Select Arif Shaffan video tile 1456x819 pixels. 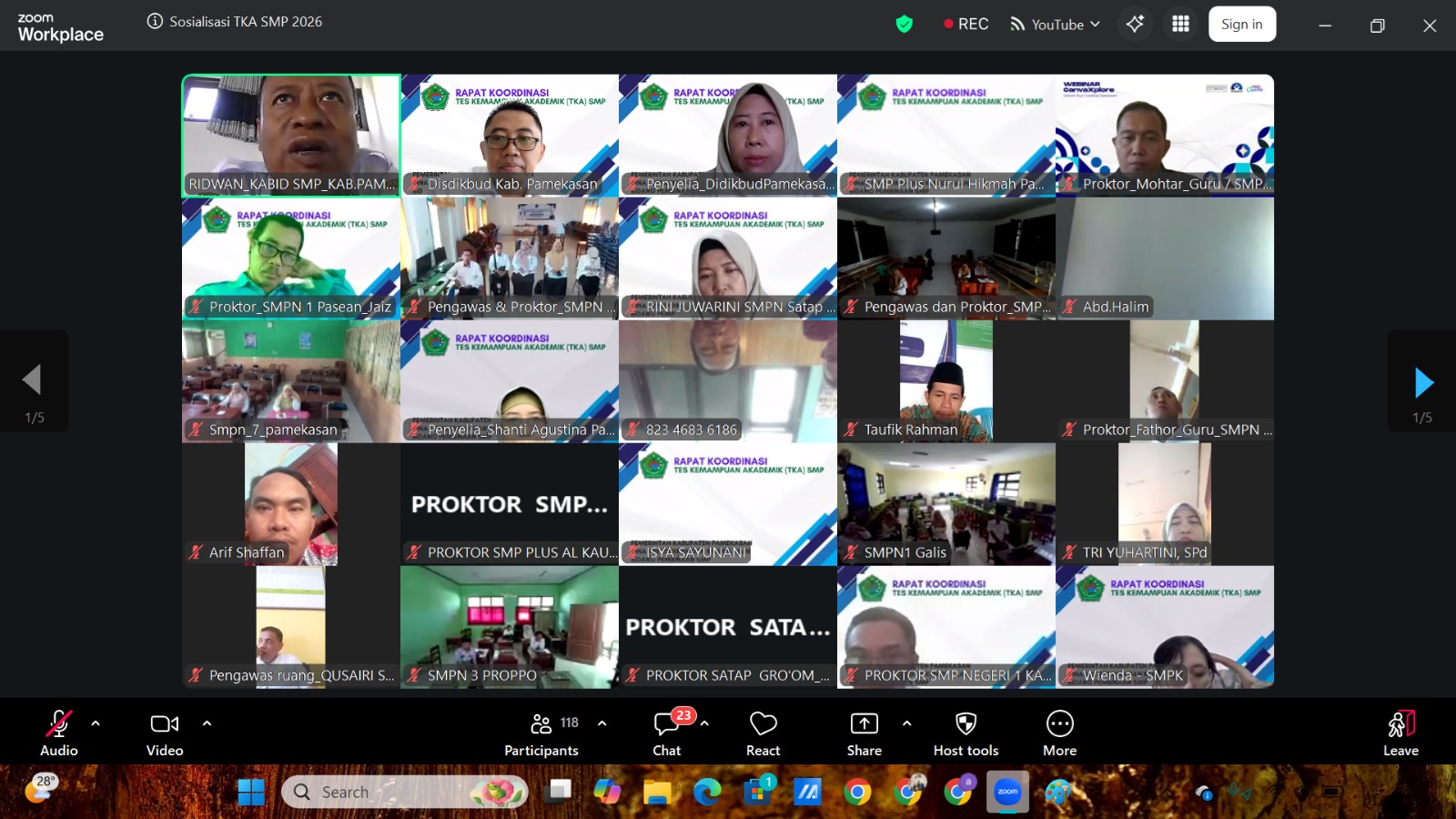click(x=291, y=504)
